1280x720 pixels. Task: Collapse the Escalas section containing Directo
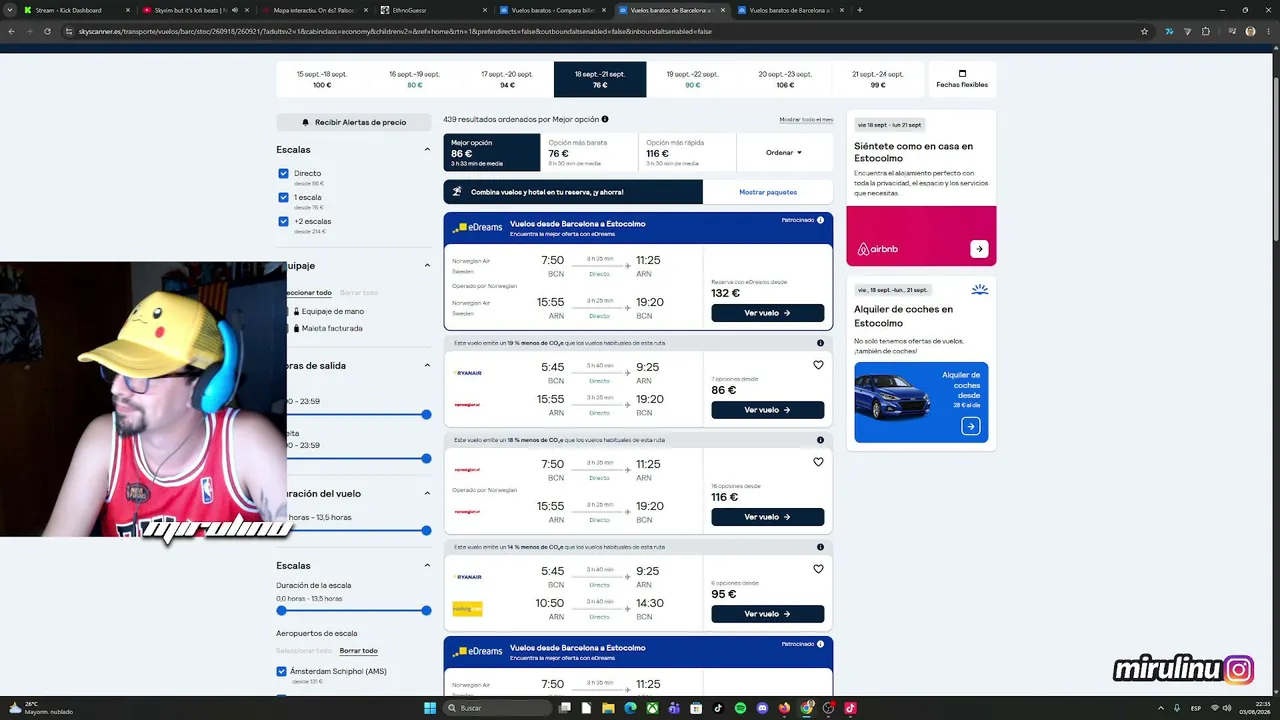pos(427,150)
